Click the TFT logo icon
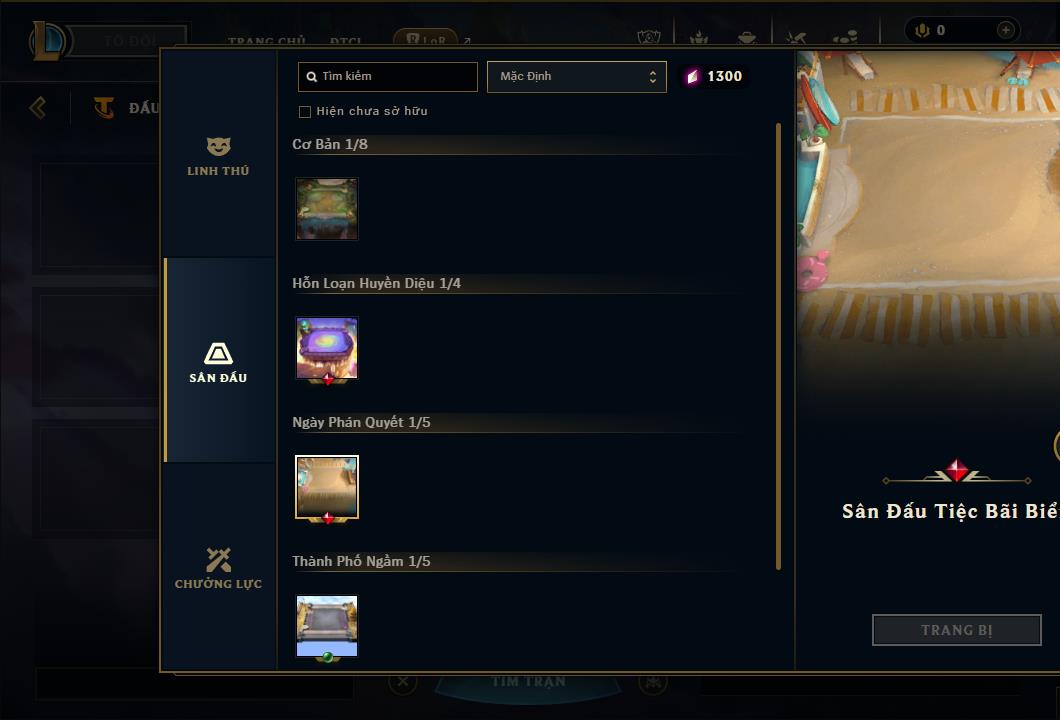1060x720 pixels. (x=103, y=107)
